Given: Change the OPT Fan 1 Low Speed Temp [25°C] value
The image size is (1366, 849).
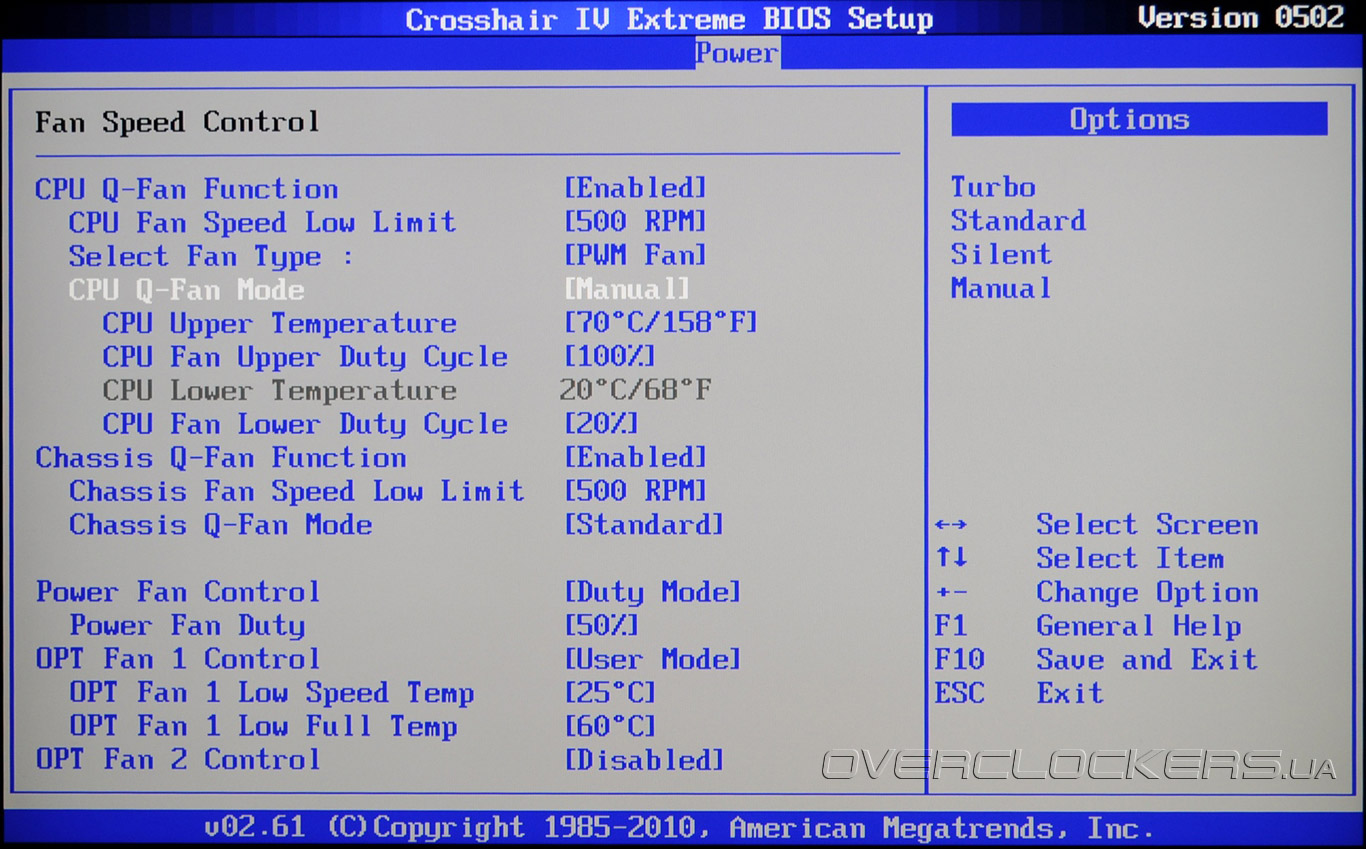Looking at the screenshot, I should coord(610,692).
